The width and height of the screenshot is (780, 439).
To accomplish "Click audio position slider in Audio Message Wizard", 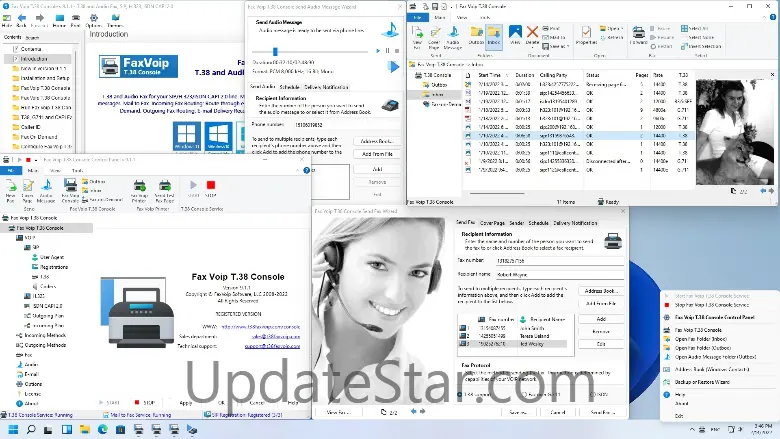I will (x=275, y=51).
